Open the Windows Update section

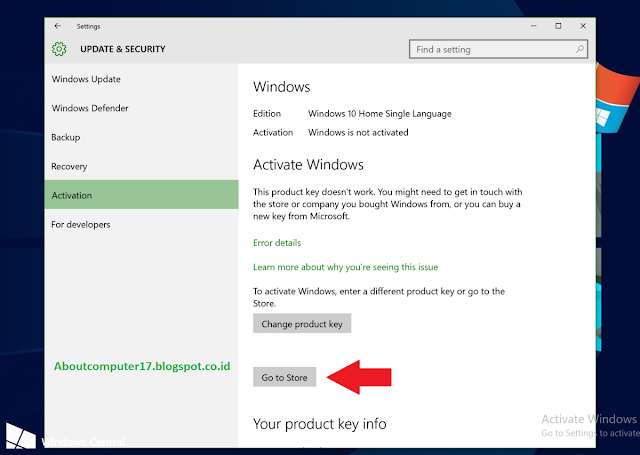pos(141,79)
